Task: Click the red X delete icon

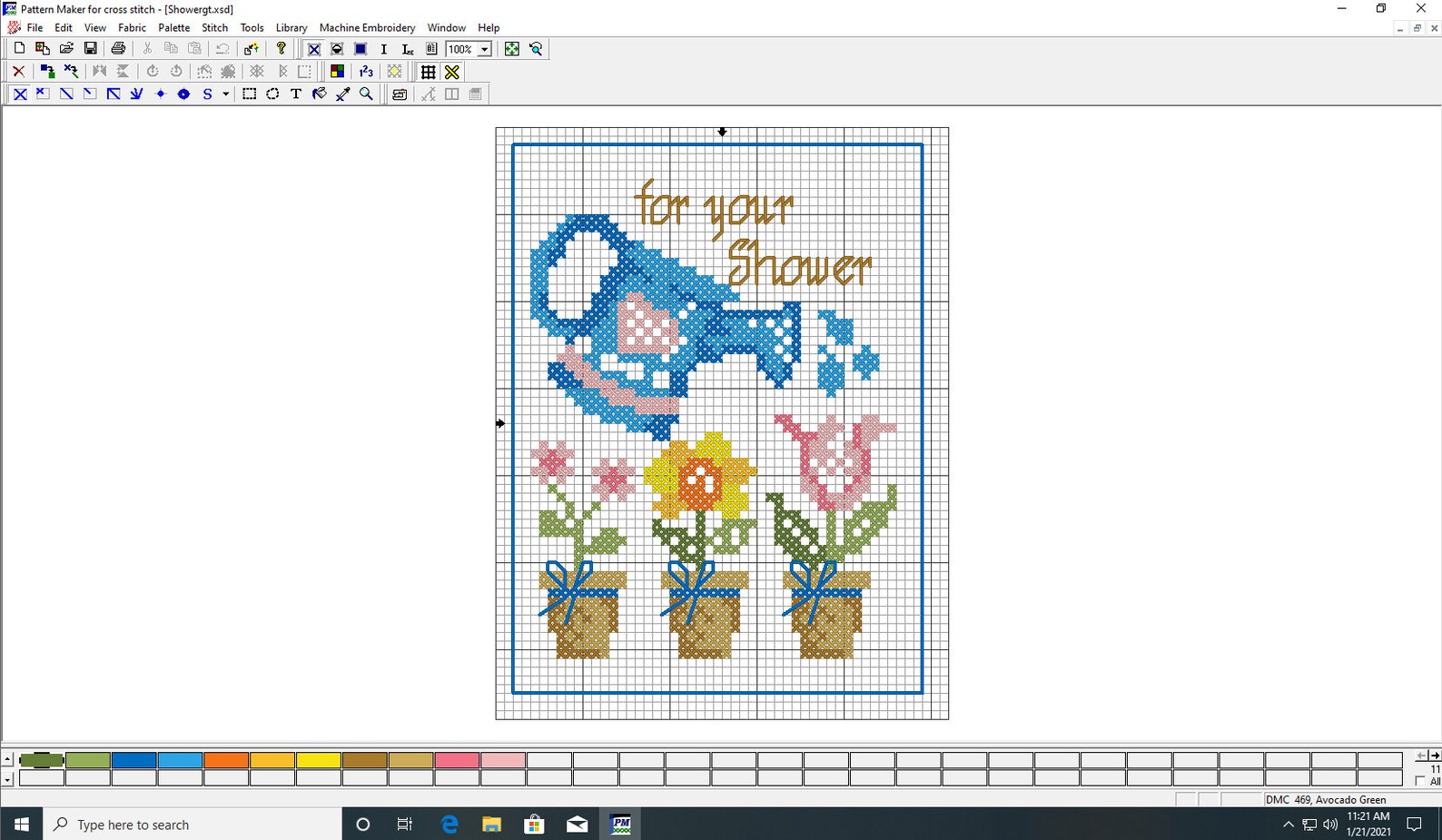Action: 18,72
